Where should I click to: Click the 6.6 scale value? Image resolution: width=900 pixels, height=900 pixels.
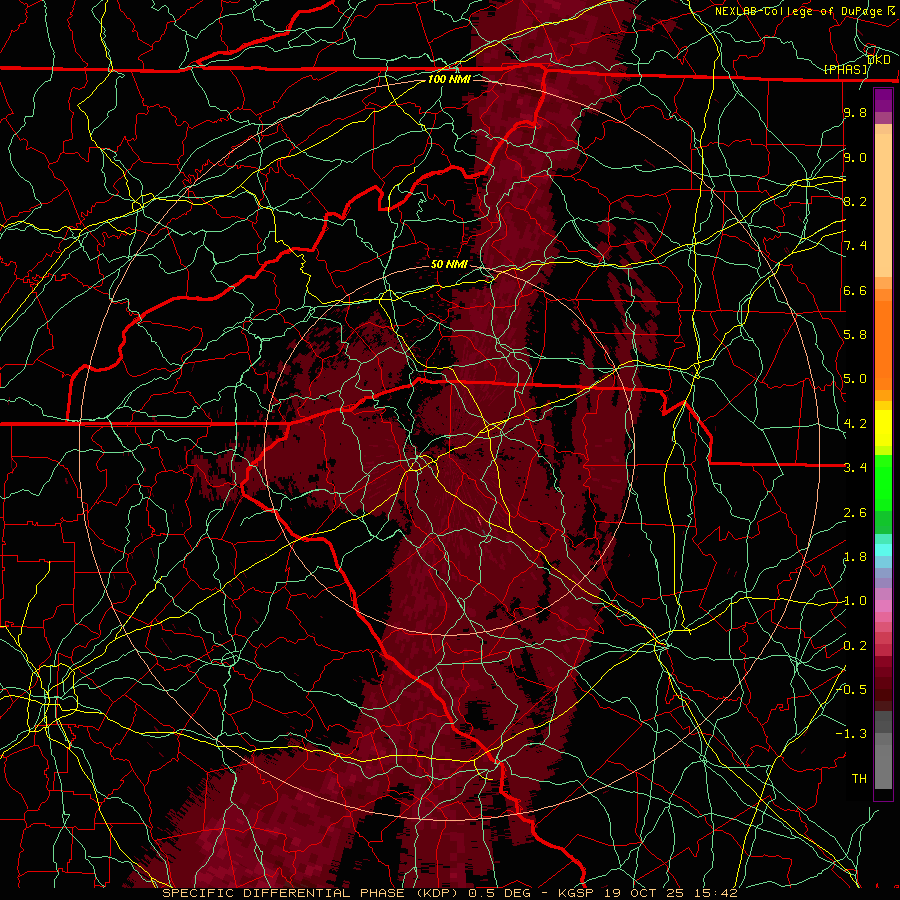[x=855, y=290]
